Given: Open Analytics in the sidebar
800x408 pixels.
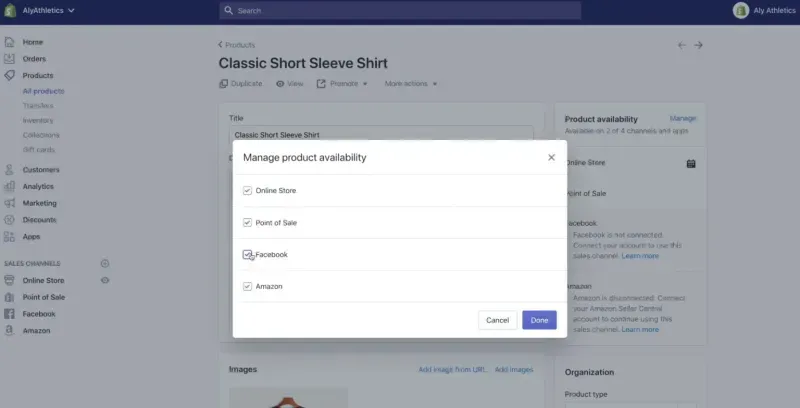Looking at the screenshot, I should [x=38, y=186].
